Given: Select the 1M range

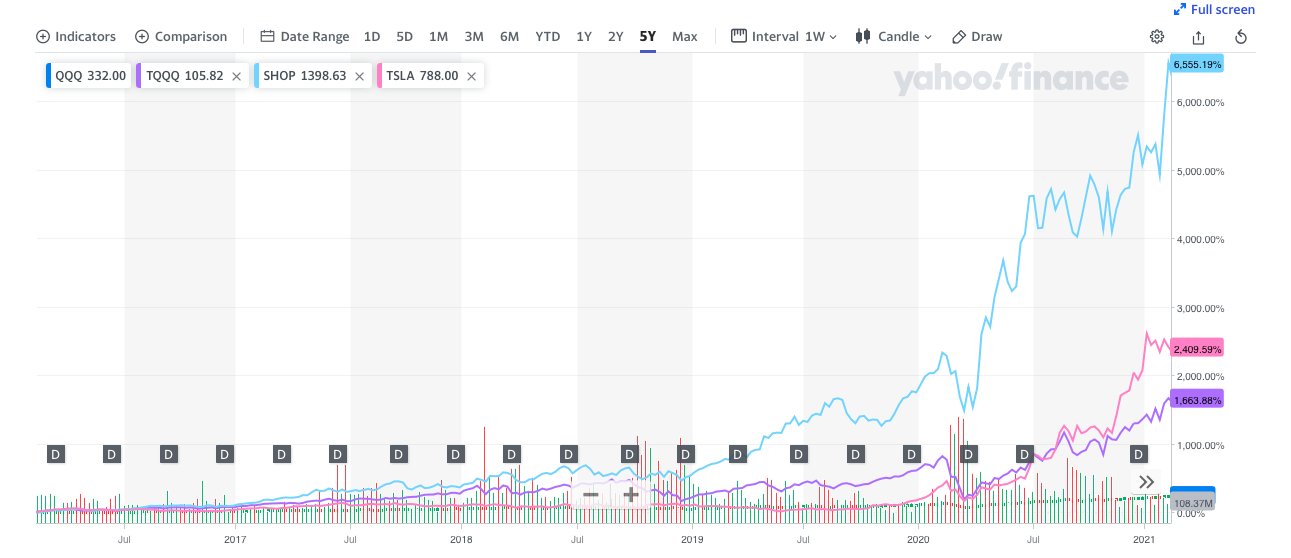Looking at the screenshot, I should [438, 36].
